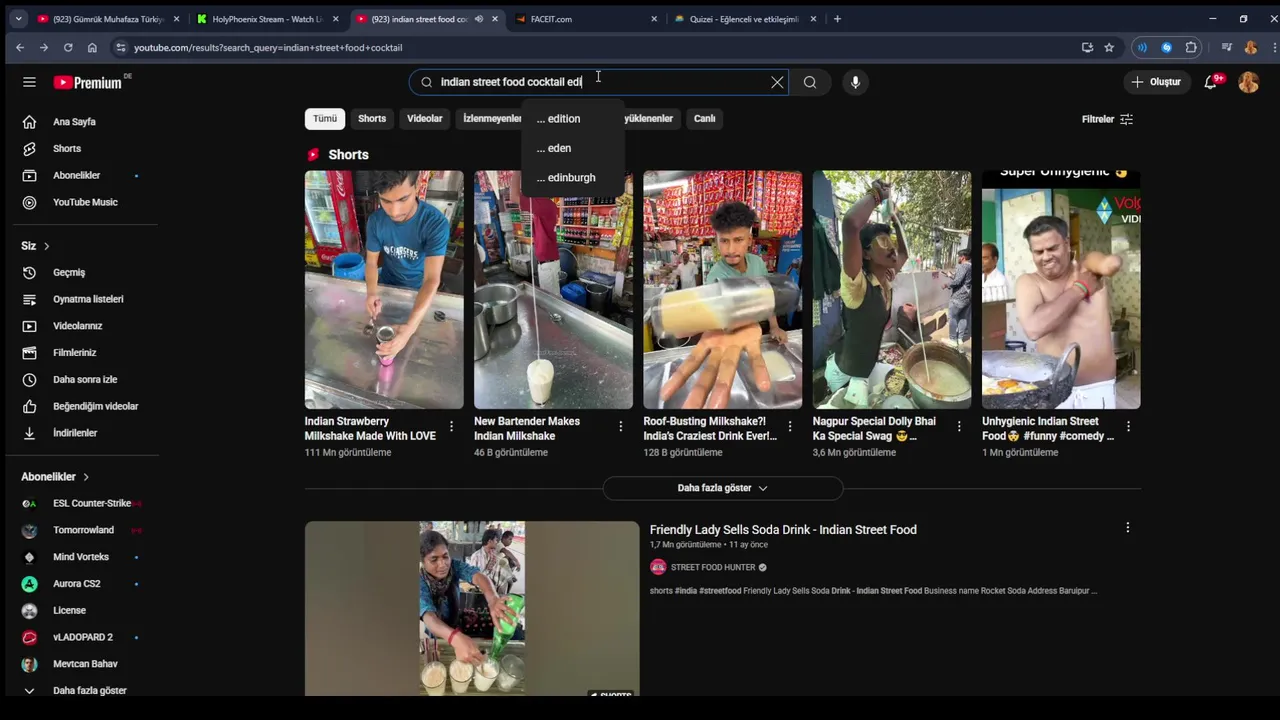This screenshot has height=720, width=1280.
Task: Reload the page with browser refresh
Action: point(68,47)
